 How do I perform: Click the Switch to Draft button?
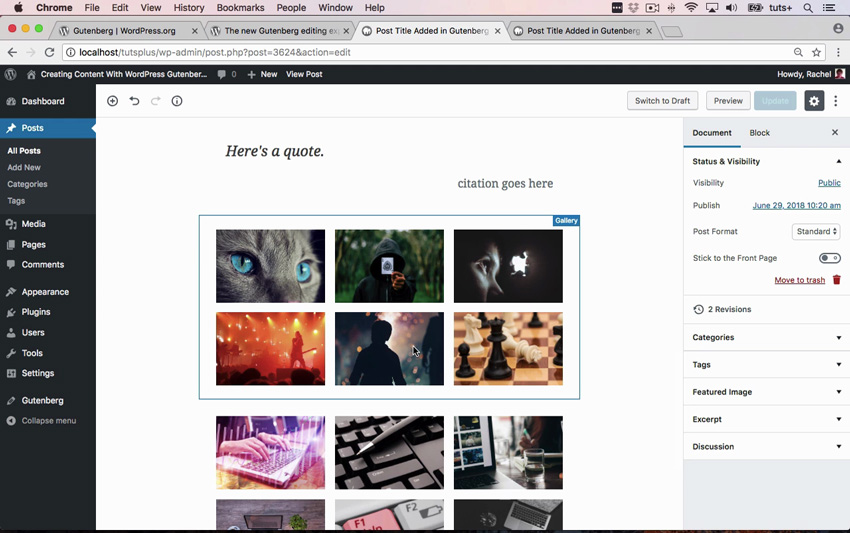click(x=662, y=101)
